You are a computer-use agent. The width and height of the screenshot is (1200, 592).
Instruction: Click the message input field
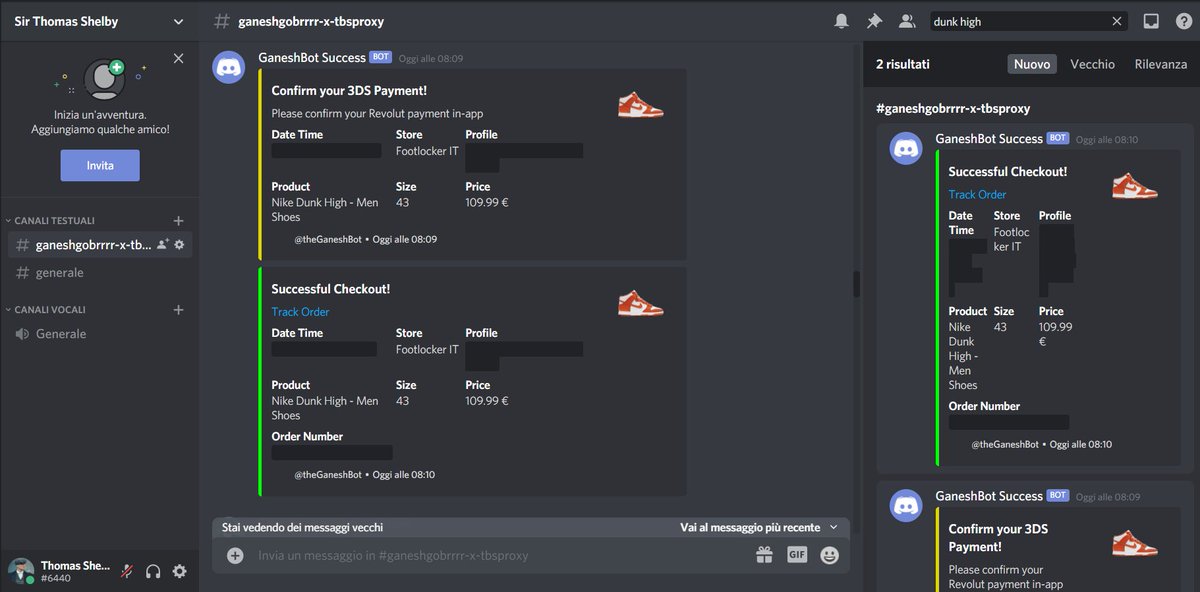click(500, 555)
